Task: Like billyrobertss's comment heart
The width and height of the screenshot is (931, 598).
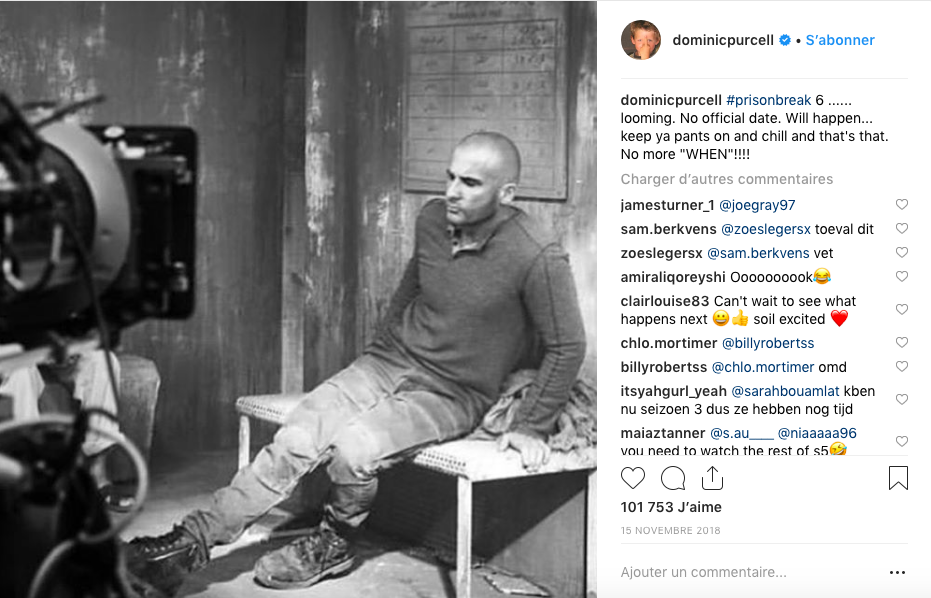Action: point(901,366)
